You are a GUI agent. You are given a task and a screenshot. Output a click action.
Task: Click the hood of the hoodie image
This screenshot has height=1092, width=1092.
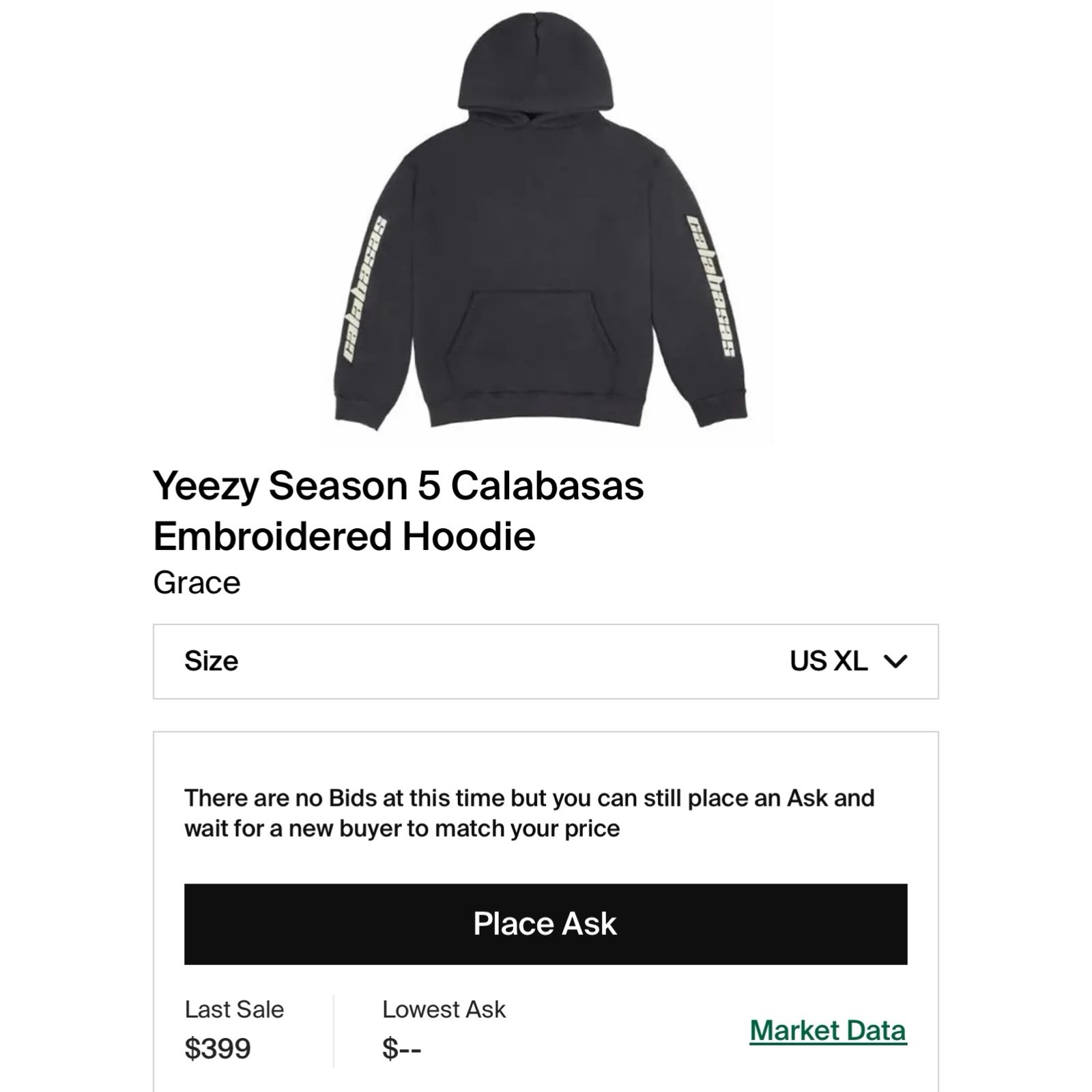click(x=529, y=68)
